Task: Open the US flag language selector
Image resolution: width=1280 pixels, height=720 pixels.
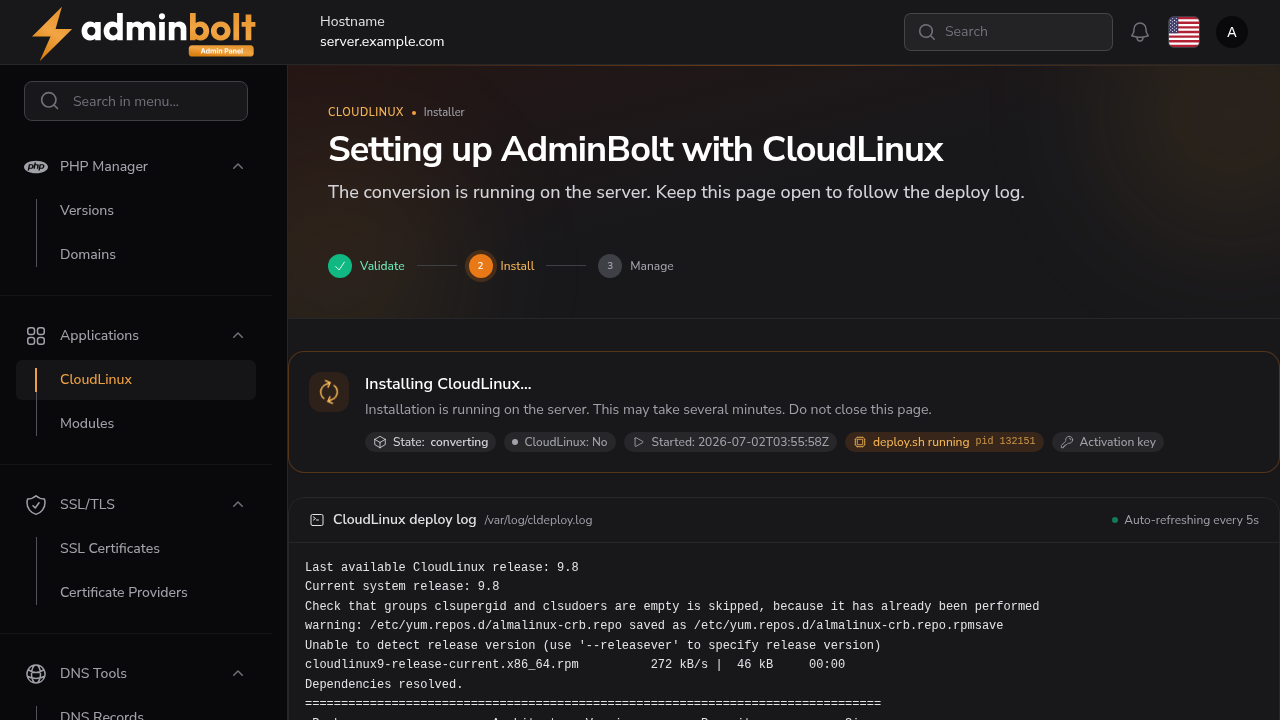Action: [1184, 32]
